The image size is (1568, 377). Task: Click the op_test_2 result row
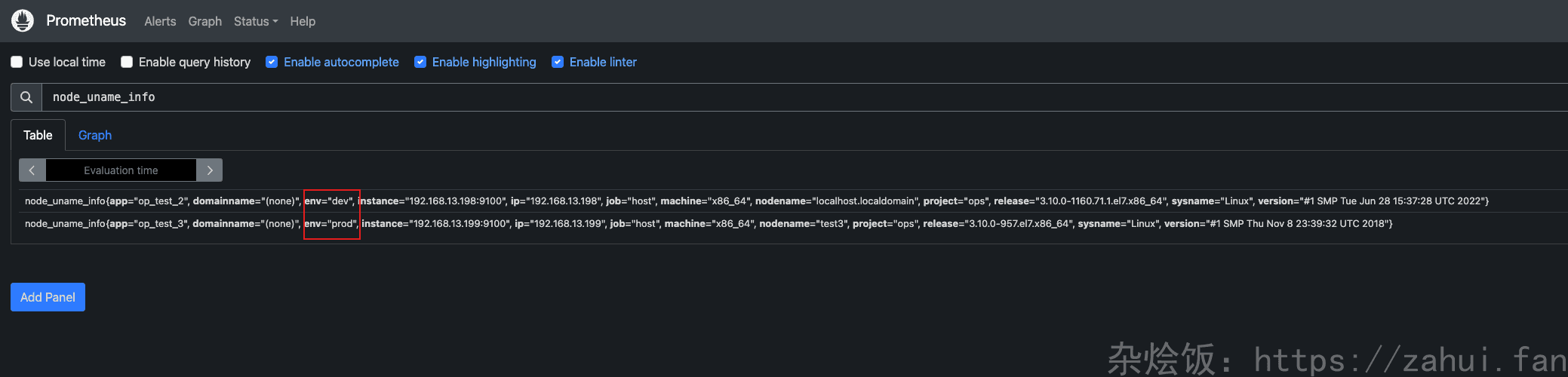755,201
